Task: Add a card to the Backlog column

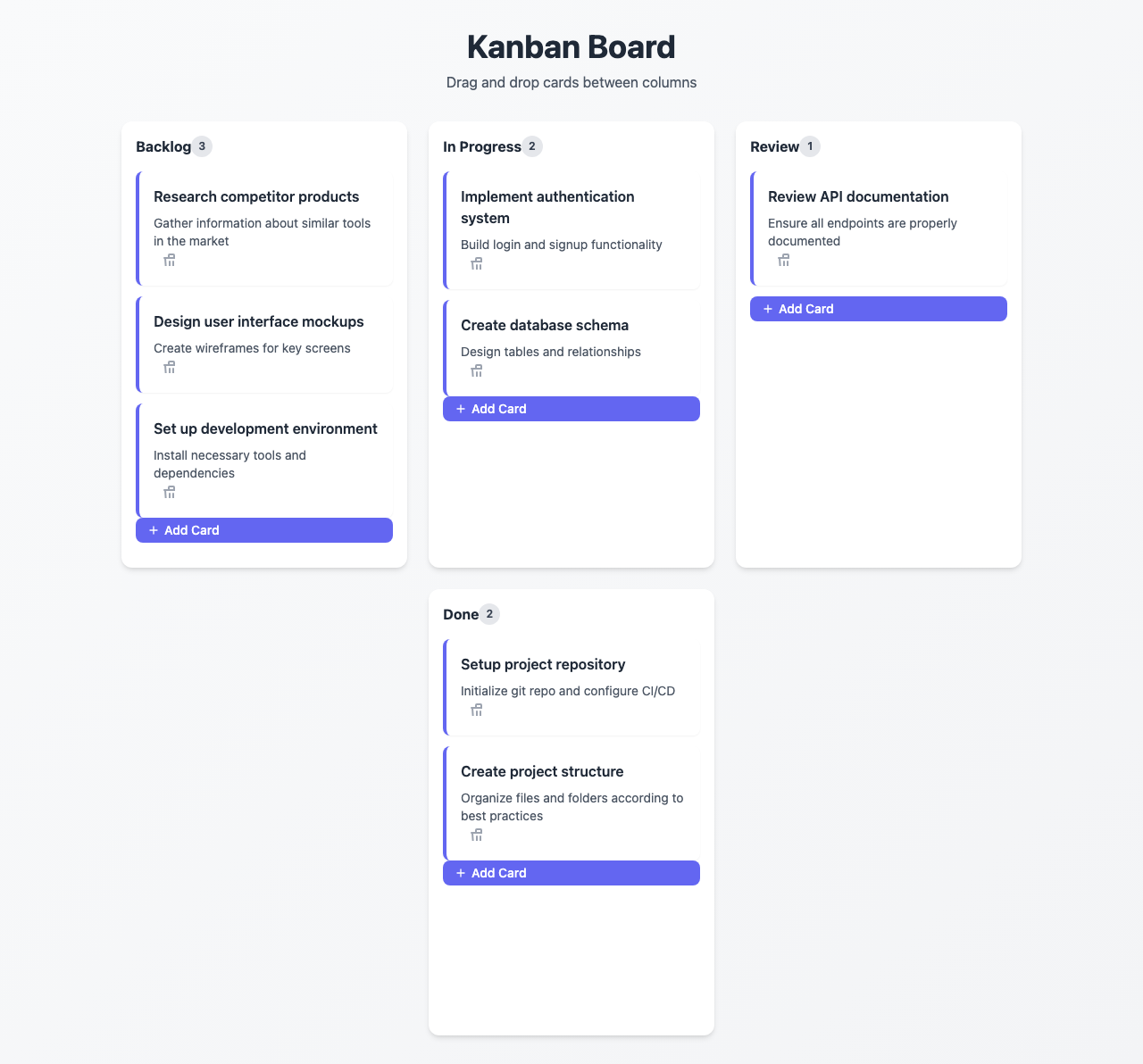Action: pos(264,530)
